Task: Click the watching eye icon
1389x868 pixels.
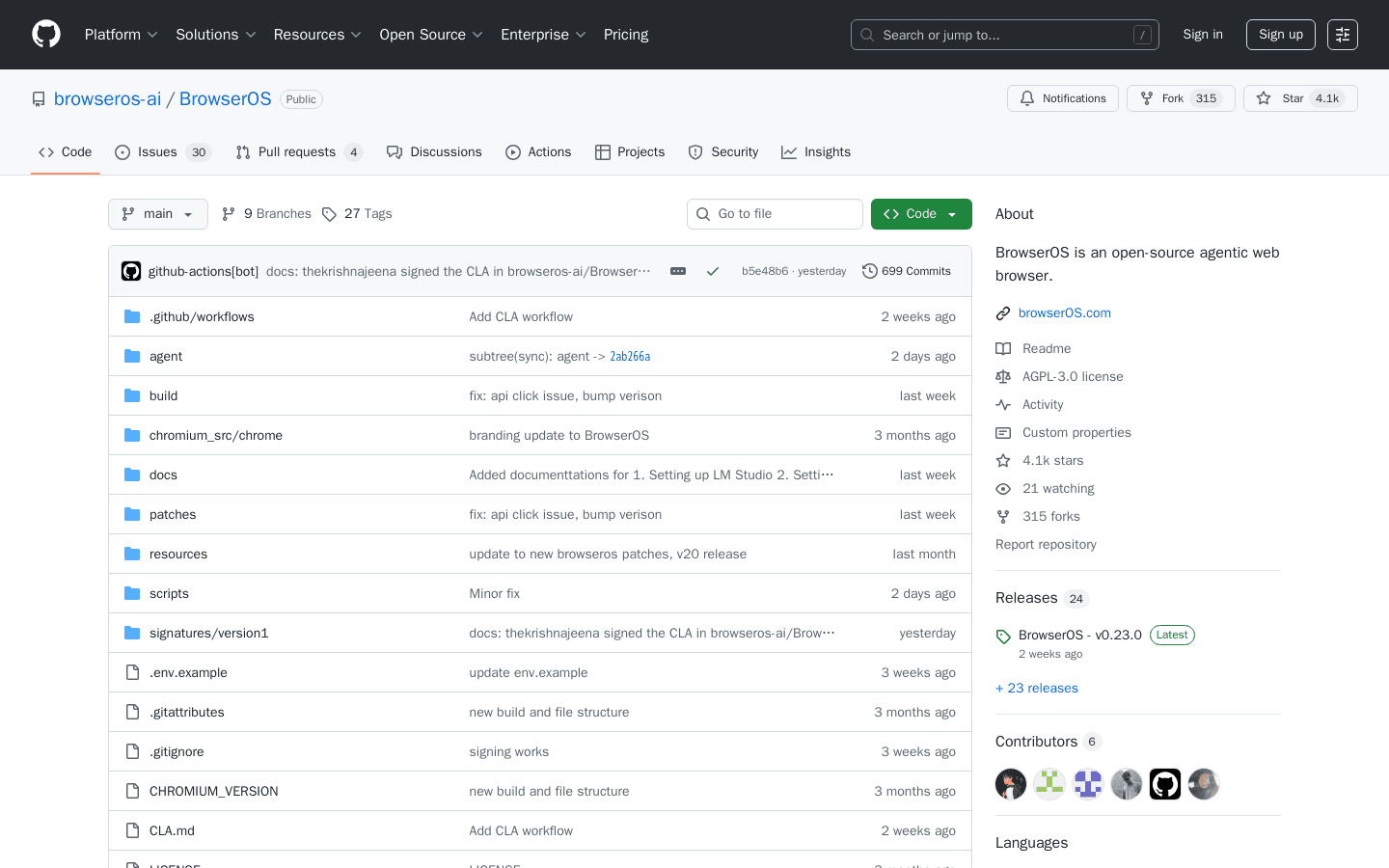Action: coord(1003,488)
